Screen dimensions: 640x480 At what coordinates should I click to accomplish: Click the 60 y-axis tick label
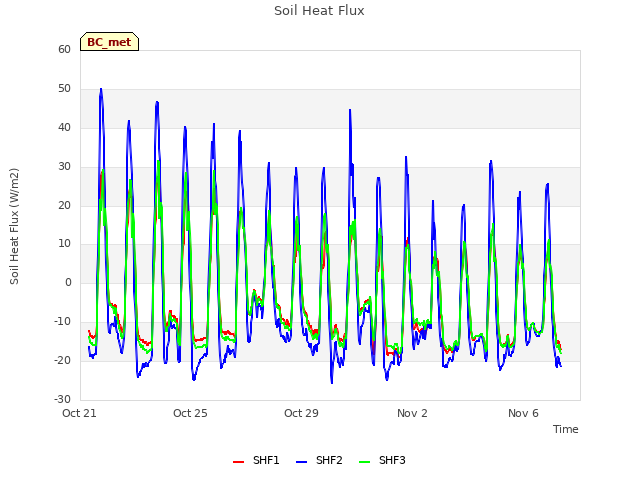[64, 49]
